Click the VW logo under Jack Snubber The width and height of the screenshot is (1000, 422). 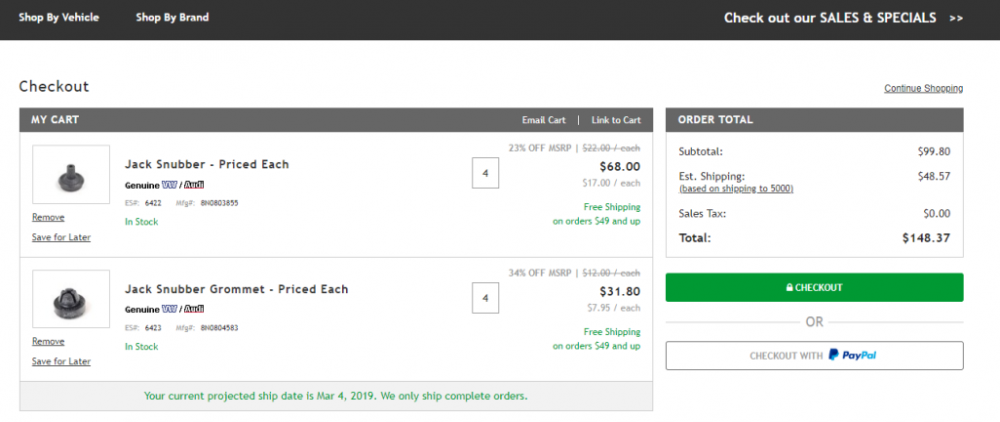click(x=169, y=185)
